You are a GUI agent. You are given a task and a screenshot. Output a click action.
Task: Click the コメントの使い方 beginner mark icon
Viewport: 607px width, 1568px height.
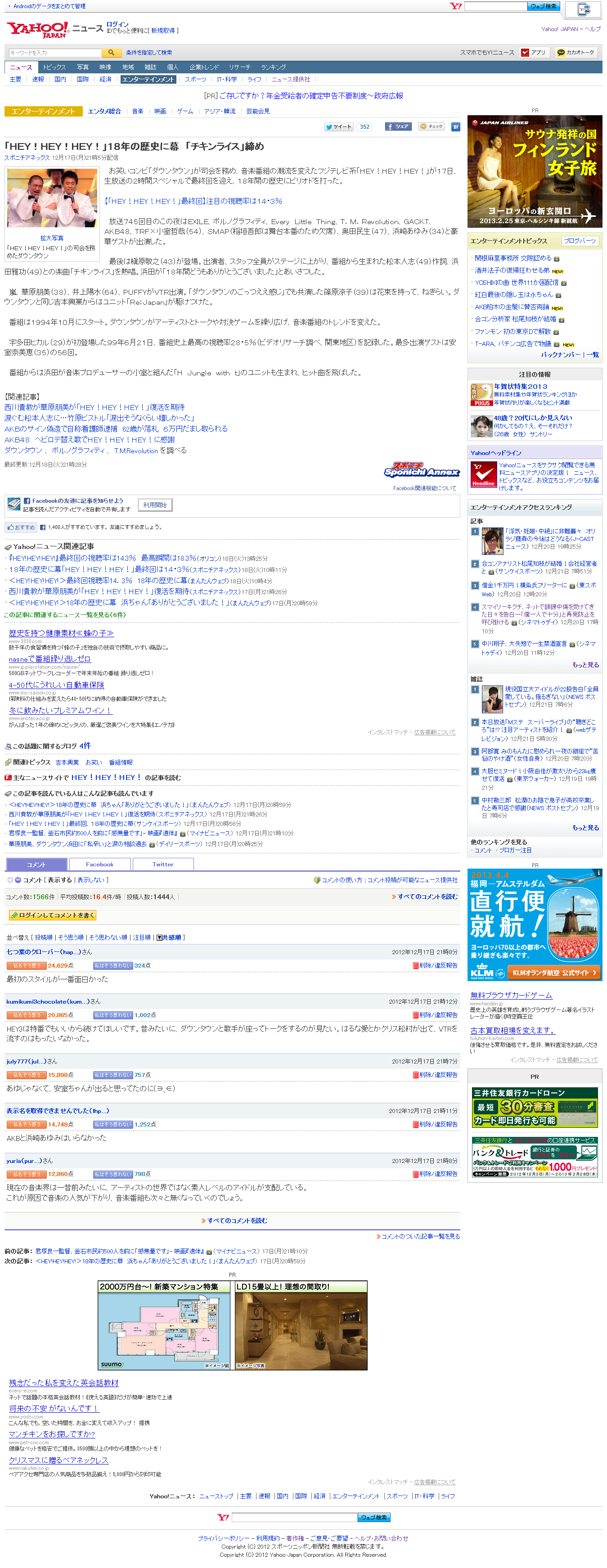(317, 880)
